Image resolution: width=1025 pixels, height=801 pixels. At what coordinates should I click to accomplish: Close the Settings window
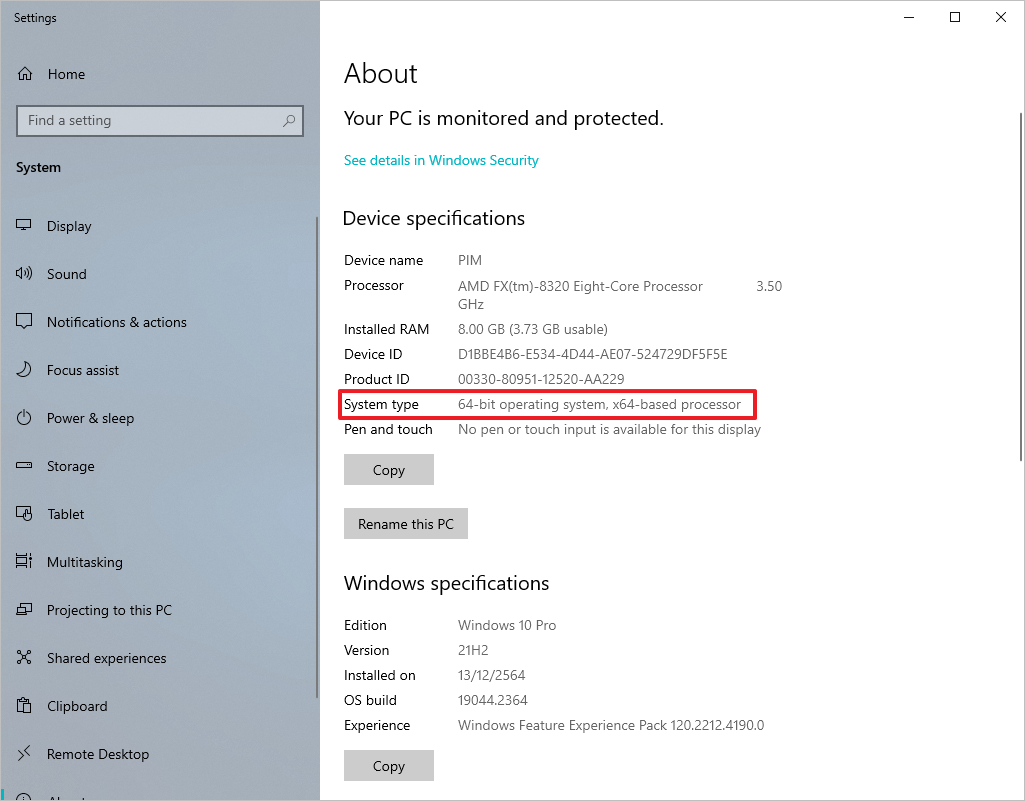pyautogui.click(x=1000, y=17)
